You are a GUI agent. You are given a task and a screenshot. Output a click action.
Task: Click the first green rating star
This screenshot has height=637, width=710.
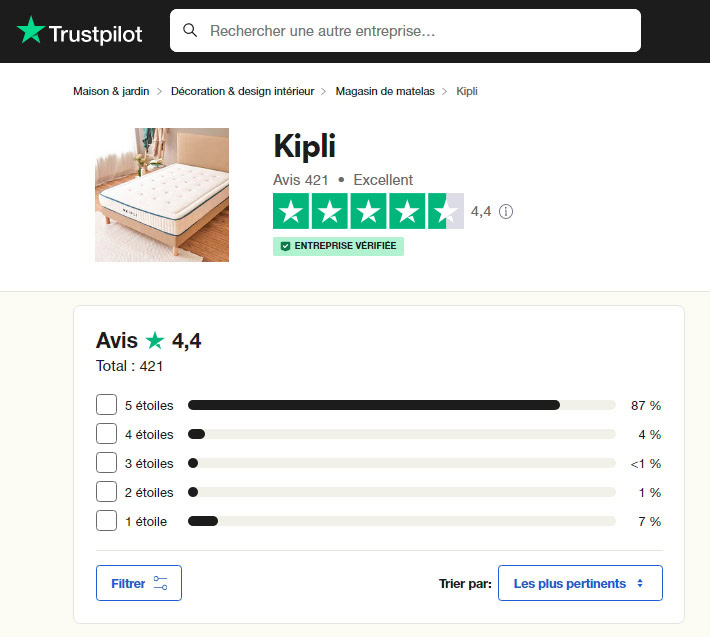point(291,211)
